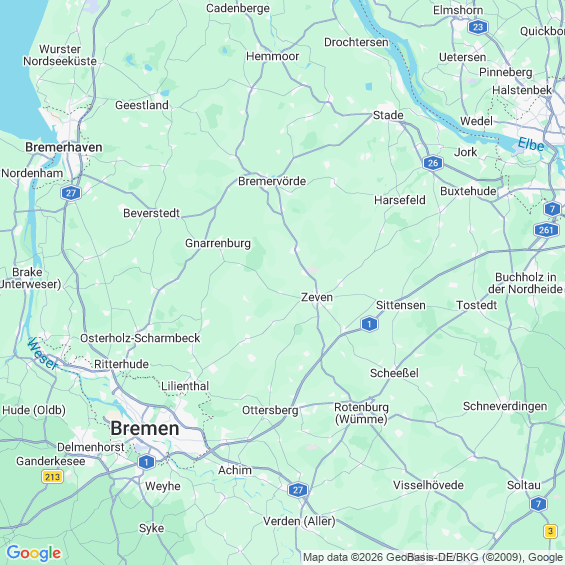Click the A27 shield below Bremerhaven
Image resolution: width=565 pixels, height=565 pixels.
pyautogui.click(x=71, y=193)
